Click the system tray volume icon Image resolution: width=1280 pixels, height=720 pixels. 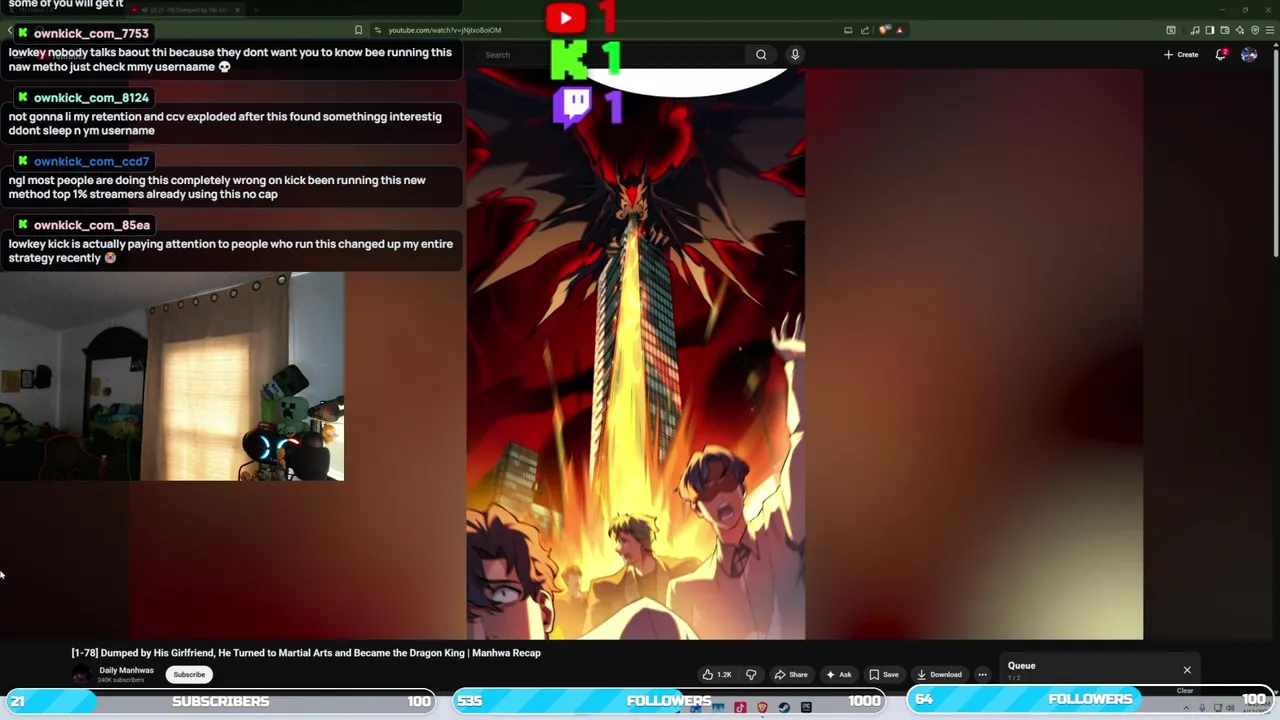tap(1230, 708)
